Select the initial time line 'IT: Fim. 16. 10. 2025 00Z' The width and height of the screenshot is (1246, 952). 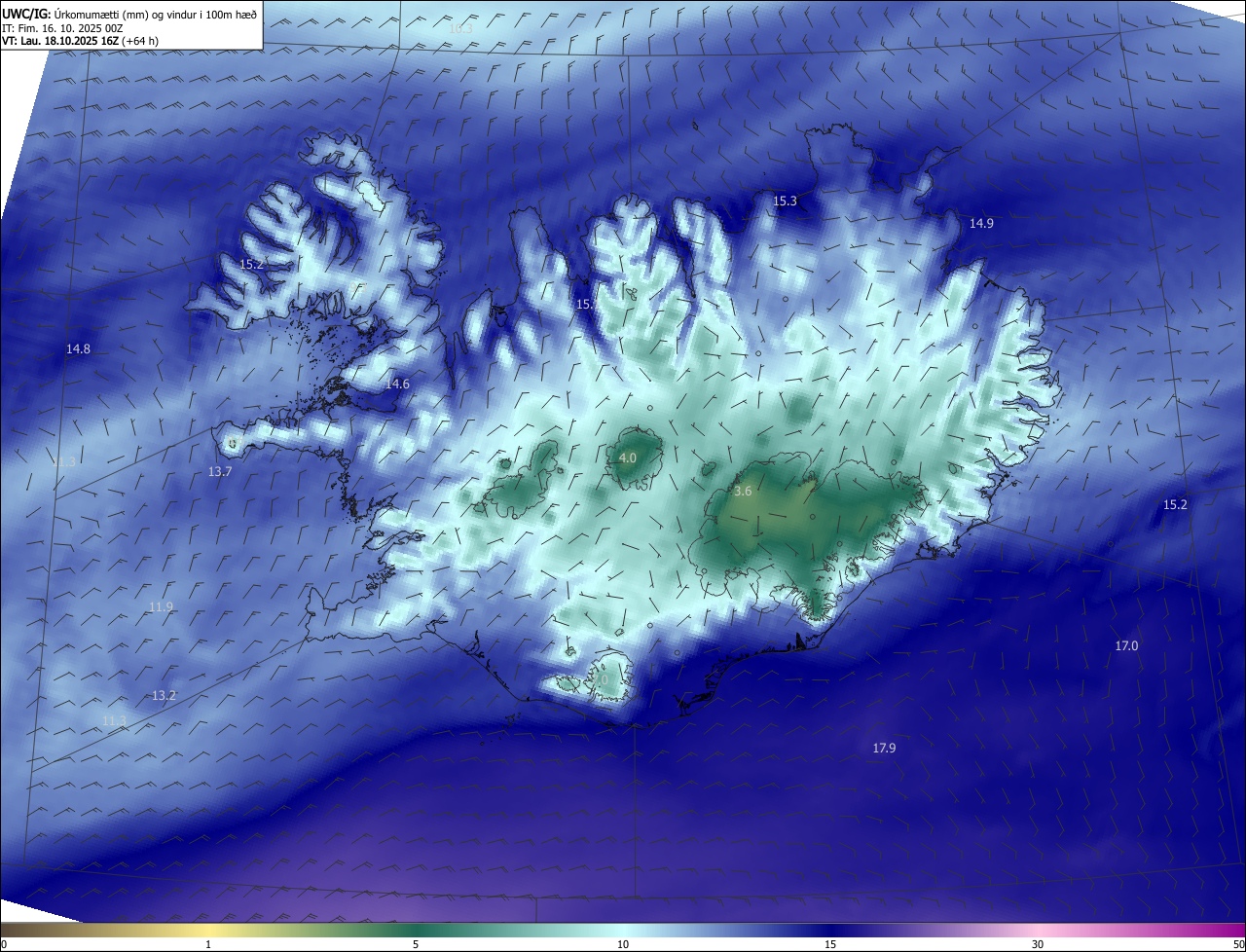tap(61, 28)
